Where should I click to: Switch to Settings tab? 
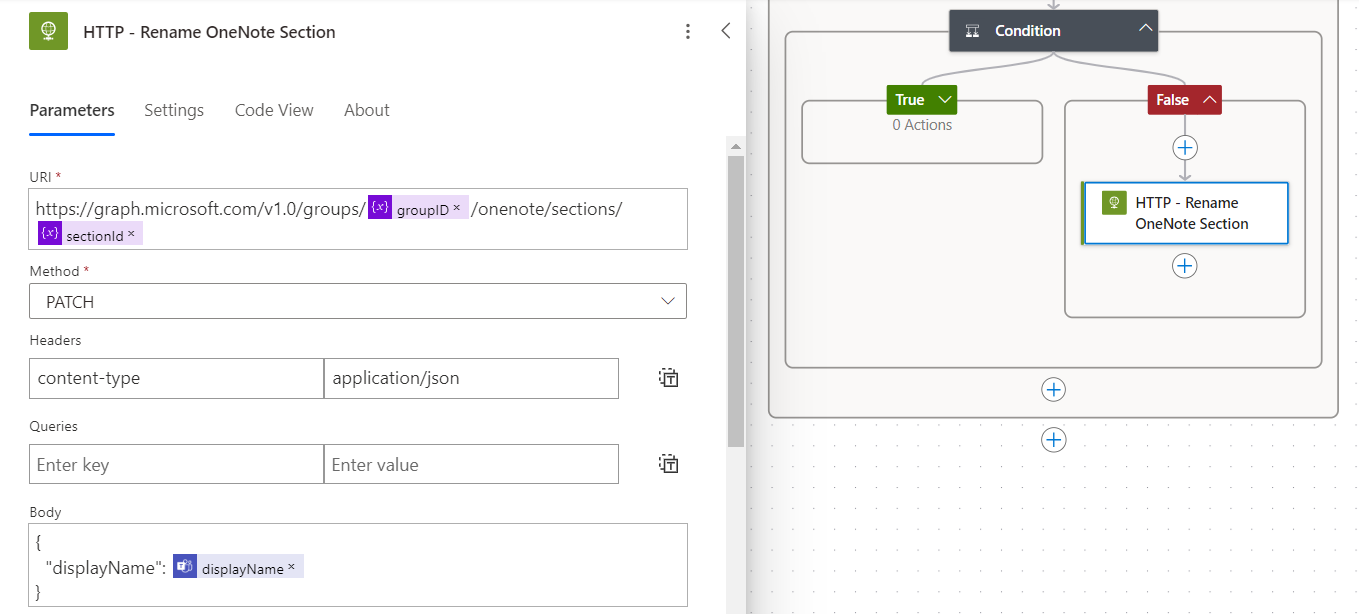[x=174, y=110]
